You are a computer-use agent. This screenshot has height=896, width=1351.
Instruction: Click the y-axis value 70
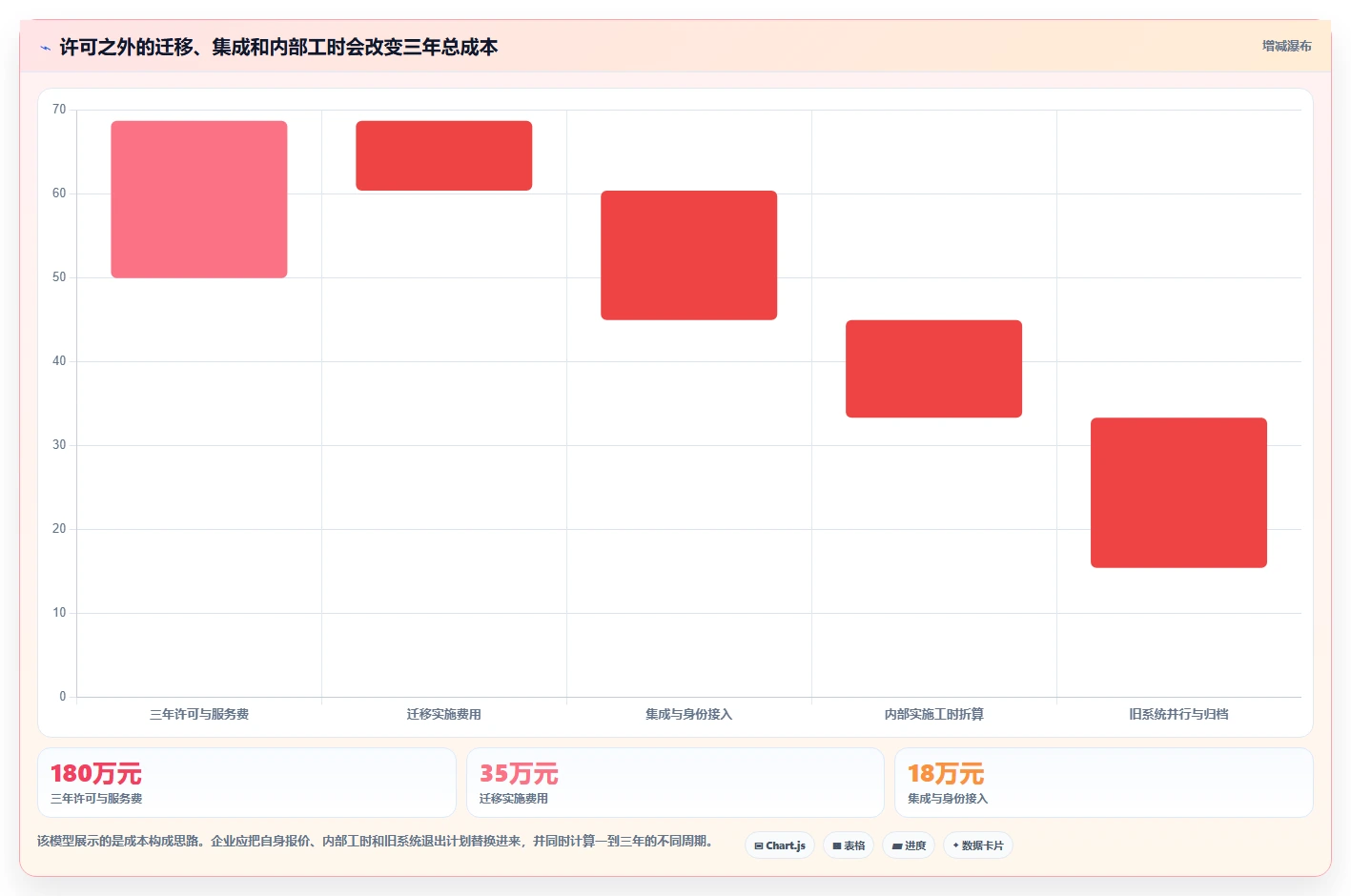(x=59, y=110)
